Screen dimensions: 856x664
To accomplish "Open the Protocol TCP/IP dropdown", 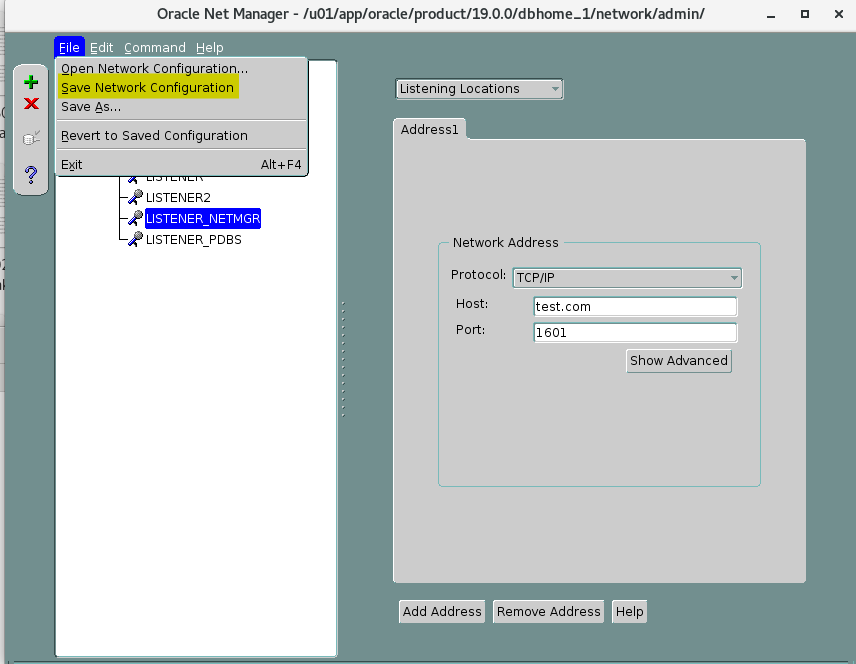I will (x=627, y=277).
